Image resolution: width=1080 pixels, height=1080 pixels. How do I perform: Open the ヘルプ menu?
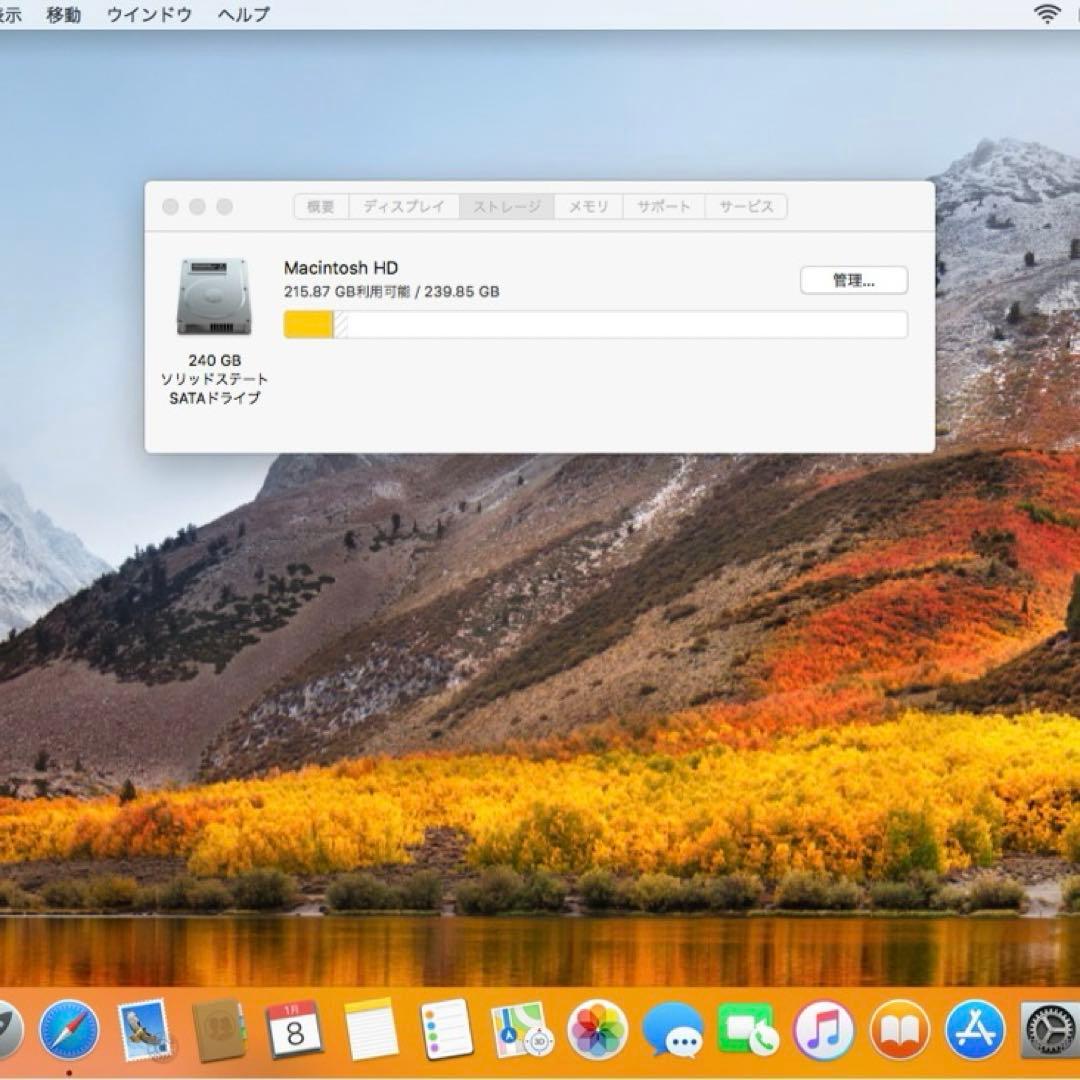243,14
